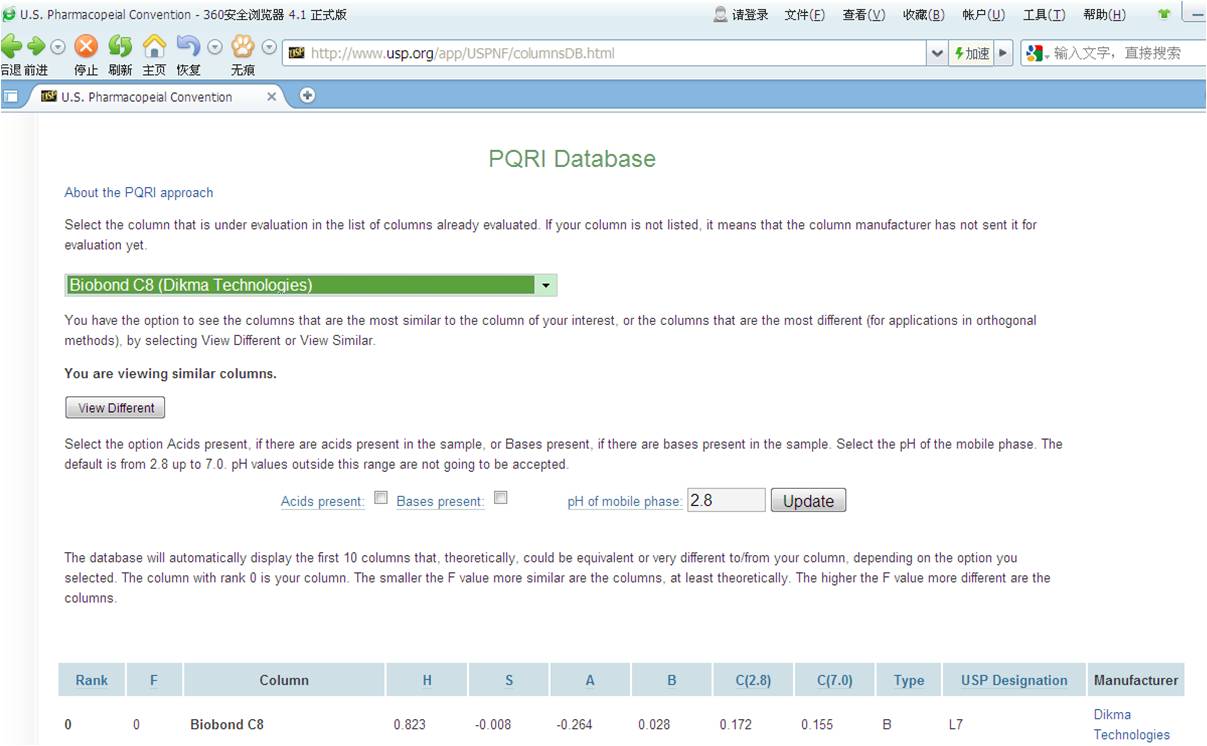Tick the Bases present checkbox
The width and height of the screenshot is (1207, 746).
pos(501,497)
